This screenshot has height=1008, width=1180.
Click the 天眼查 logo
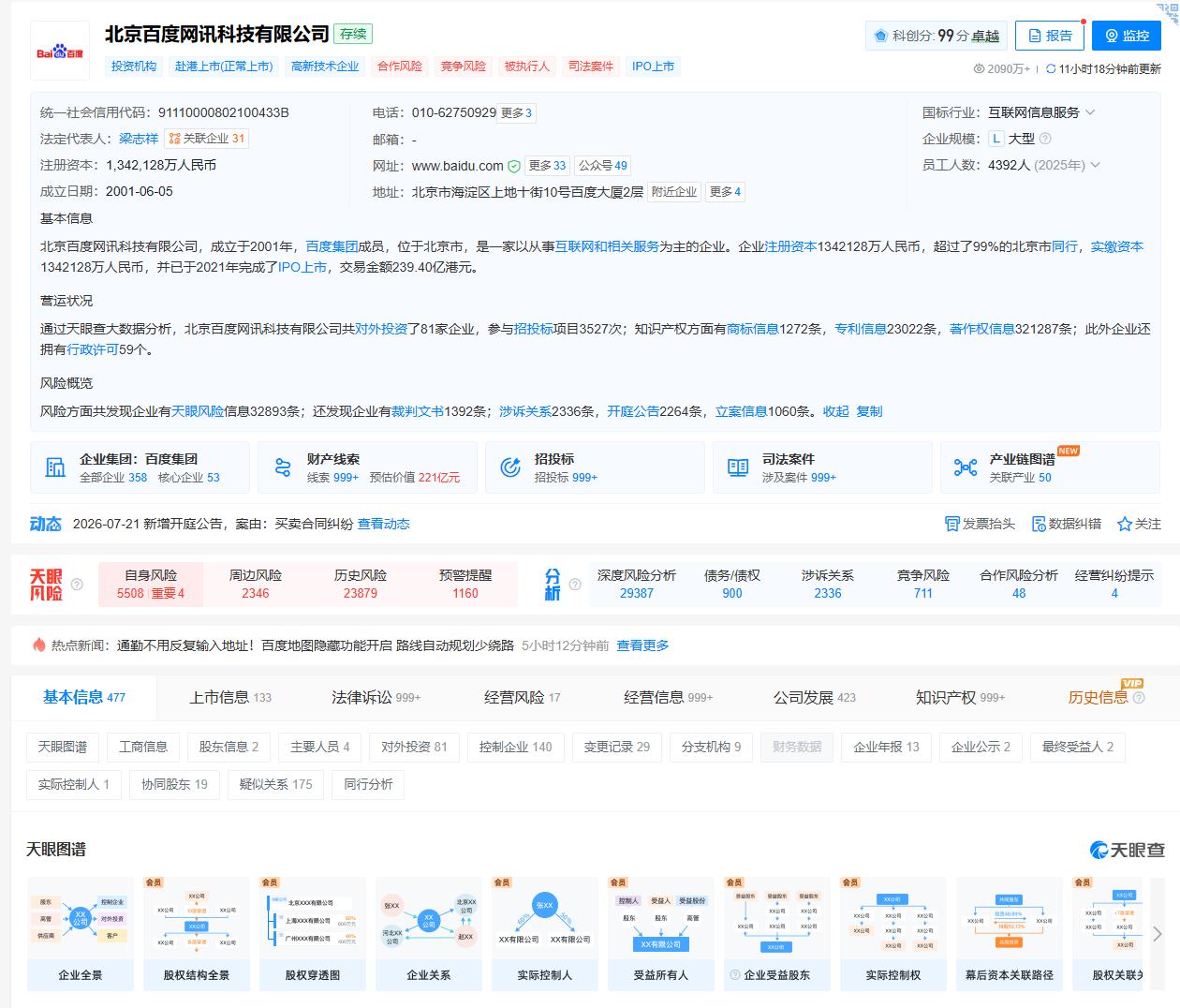click(1128, 850)
